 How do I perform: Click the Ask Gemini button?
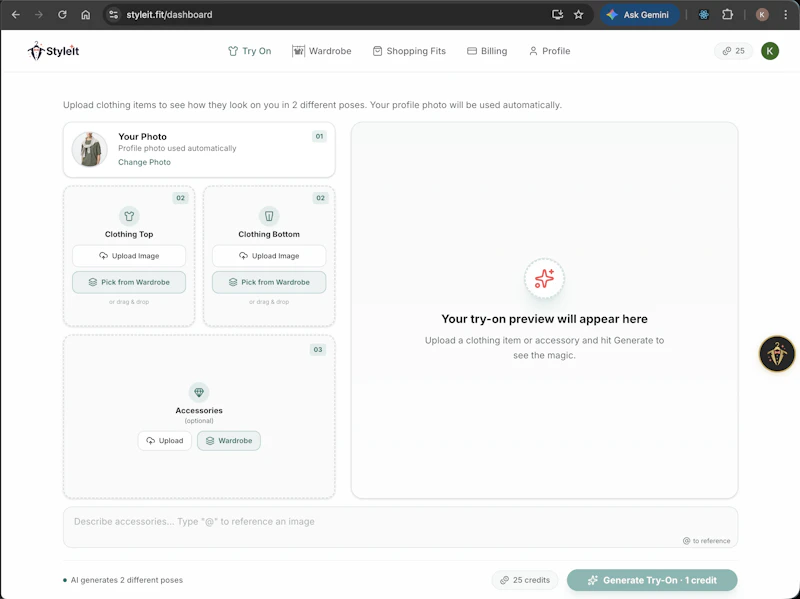click(639, 15)
